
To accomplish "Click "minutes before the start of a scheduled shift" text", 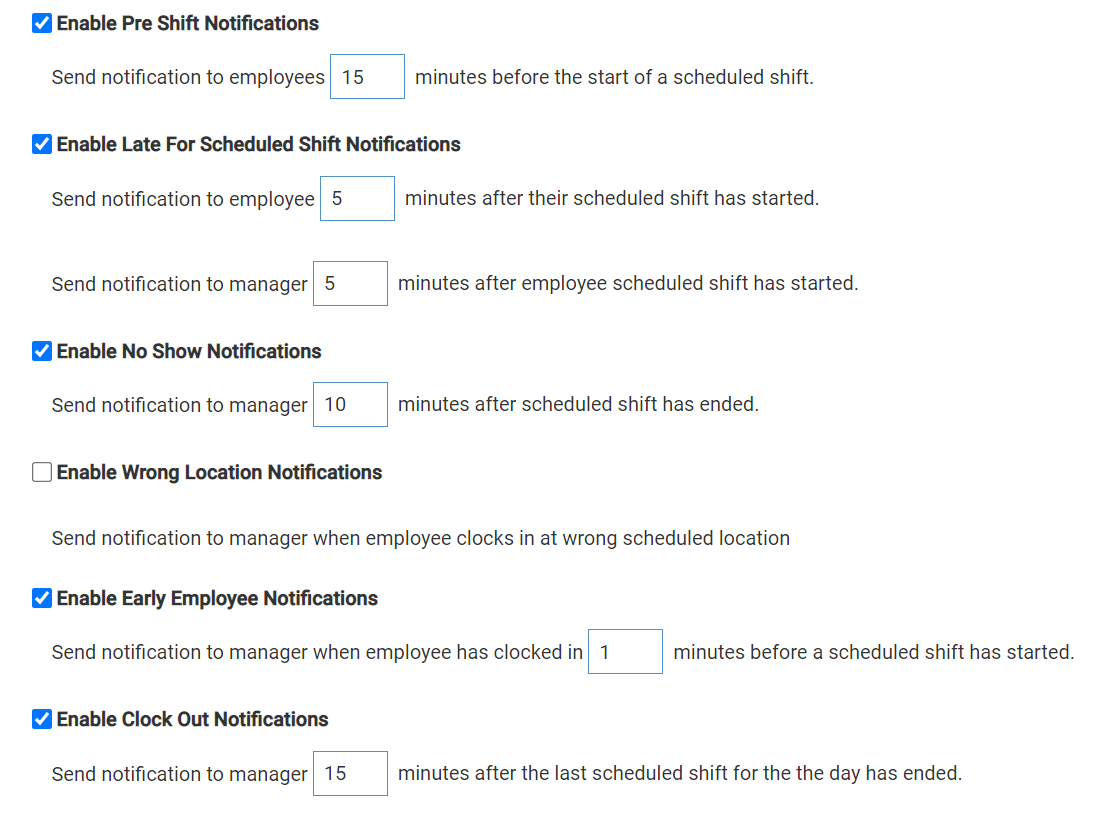I will [x=614, y=77].
